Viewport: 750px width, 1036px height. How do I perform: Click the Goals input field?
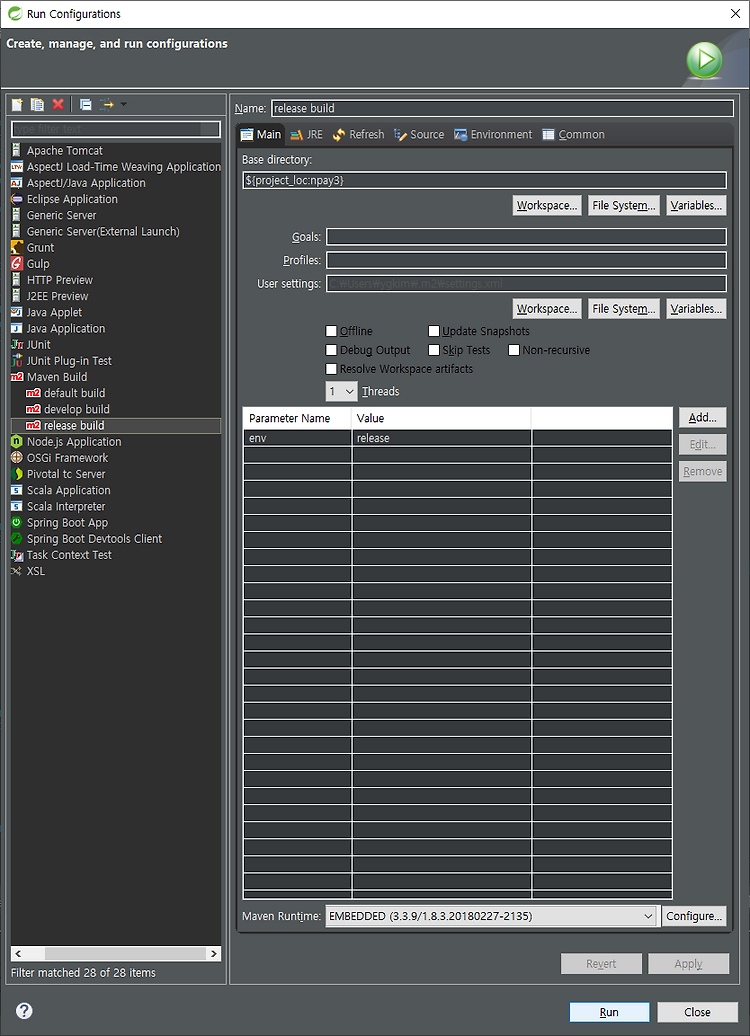pyautogui.click(x=527, y=237)
